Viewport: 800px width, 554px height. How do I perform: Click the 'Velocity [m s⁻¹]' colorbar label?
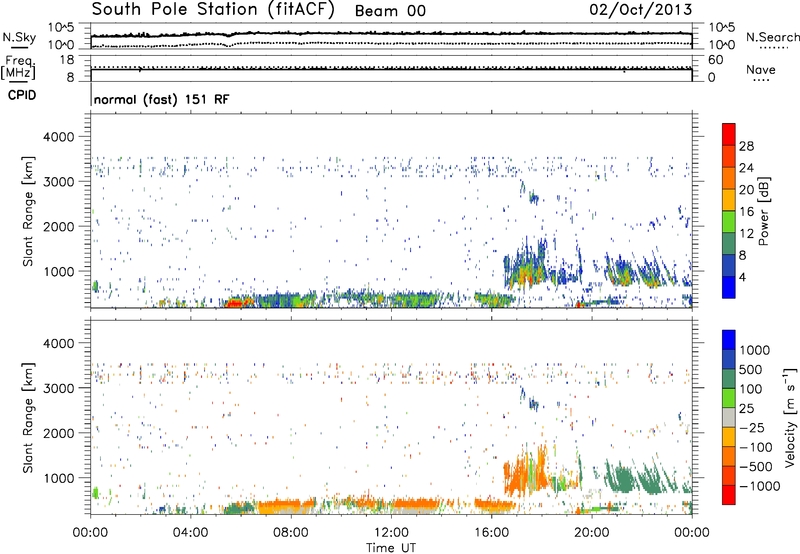(790, 417)
